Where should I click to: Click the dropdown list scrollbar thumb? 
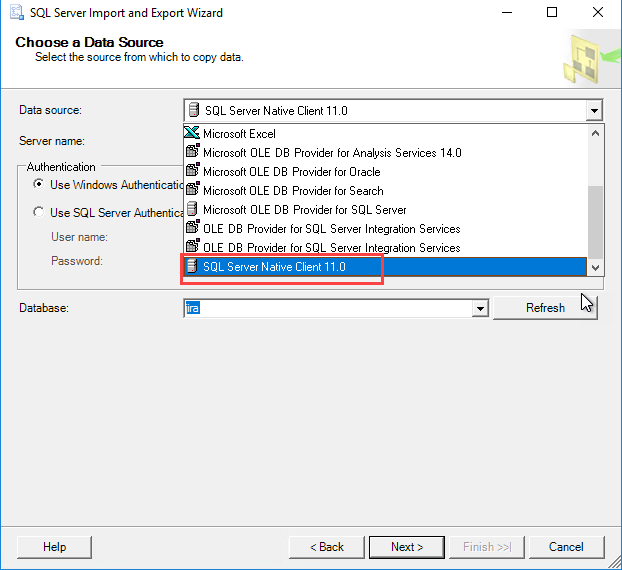tap(595, 222)
